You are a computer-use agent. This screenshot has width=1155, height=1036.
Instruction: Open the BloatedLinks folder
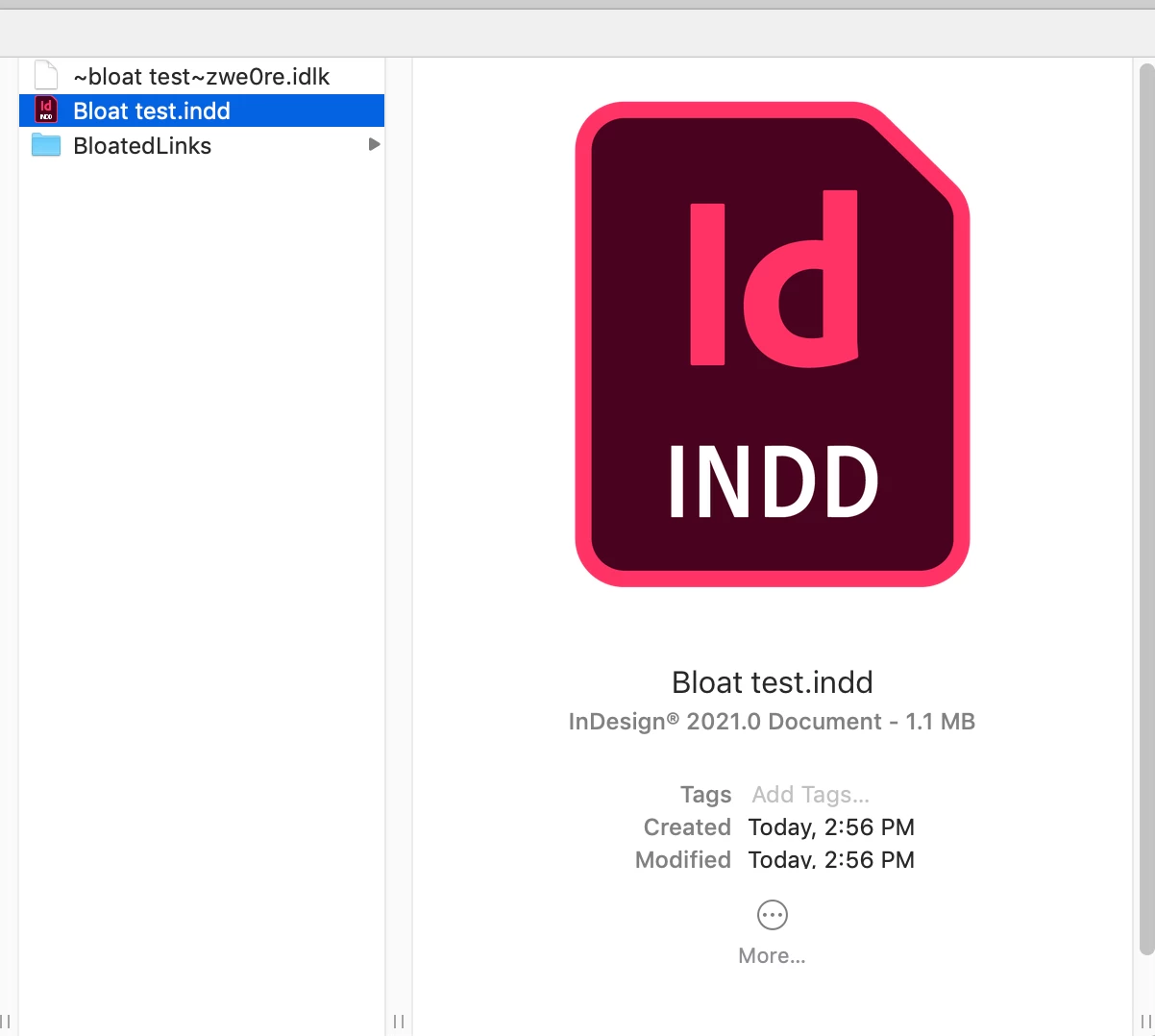pyautogui.click(x=202, y=145)
